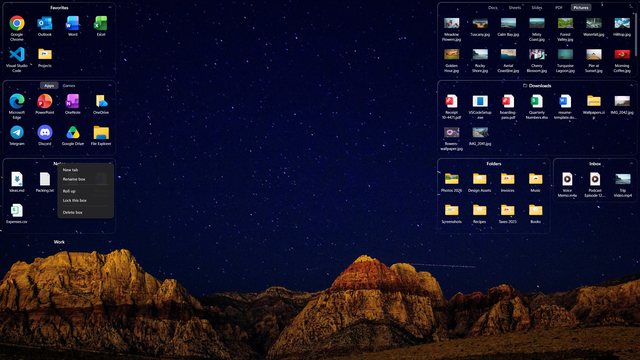640x360 pixels.
Task: Choose Lock this box menu entry
Action: point(85,200)
